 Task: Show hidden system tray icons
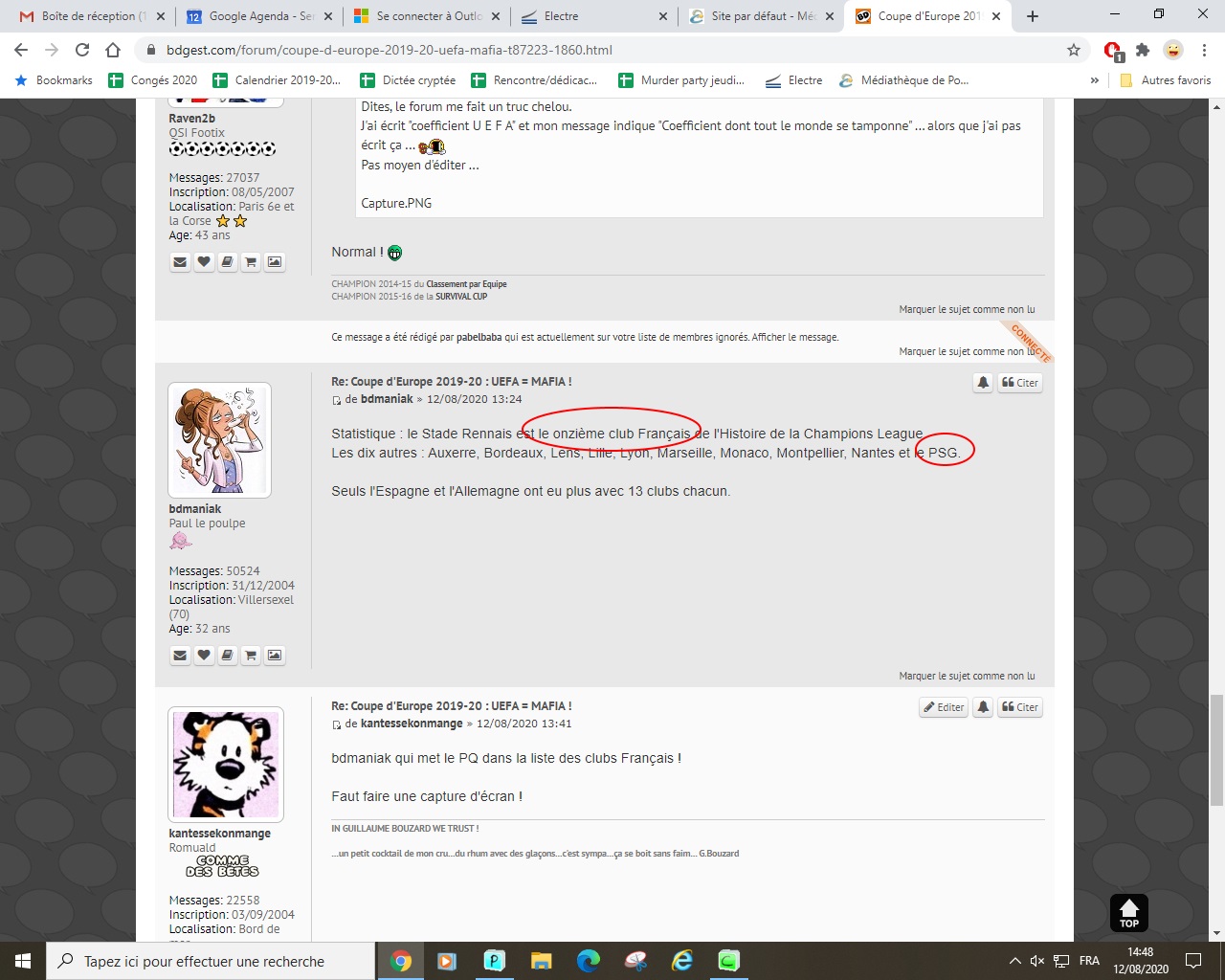click(x=1014, y=961)
